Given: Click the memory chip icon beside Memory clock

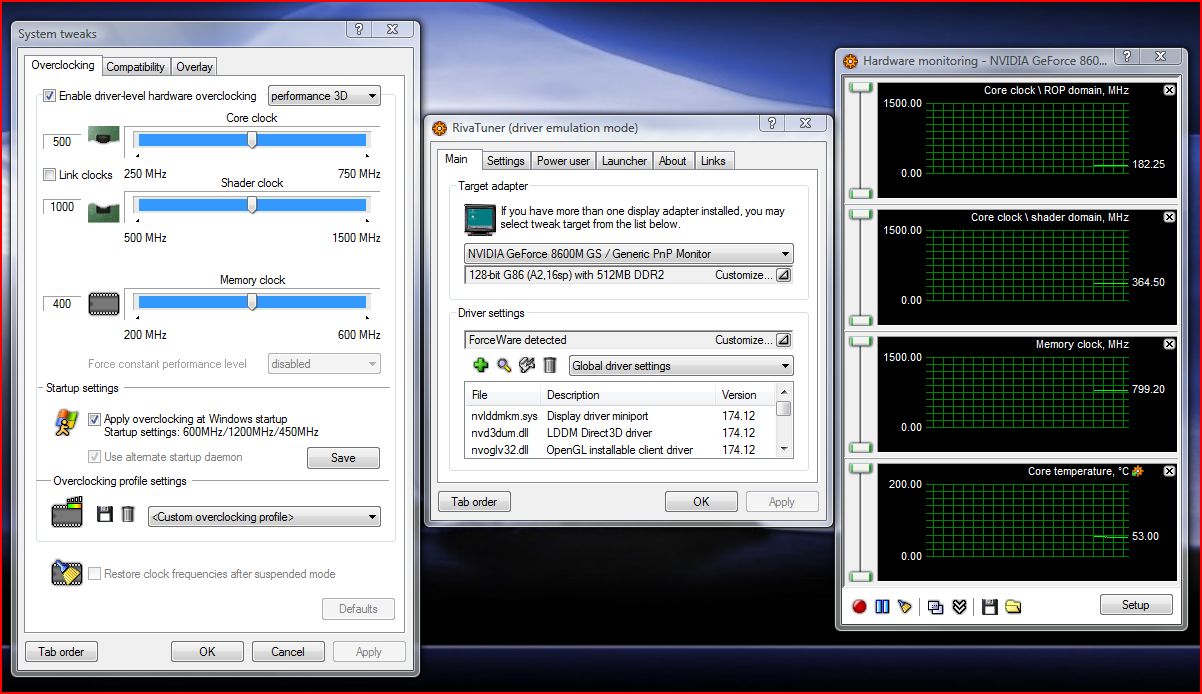Looking at the screenshot, I should [104, 303].
